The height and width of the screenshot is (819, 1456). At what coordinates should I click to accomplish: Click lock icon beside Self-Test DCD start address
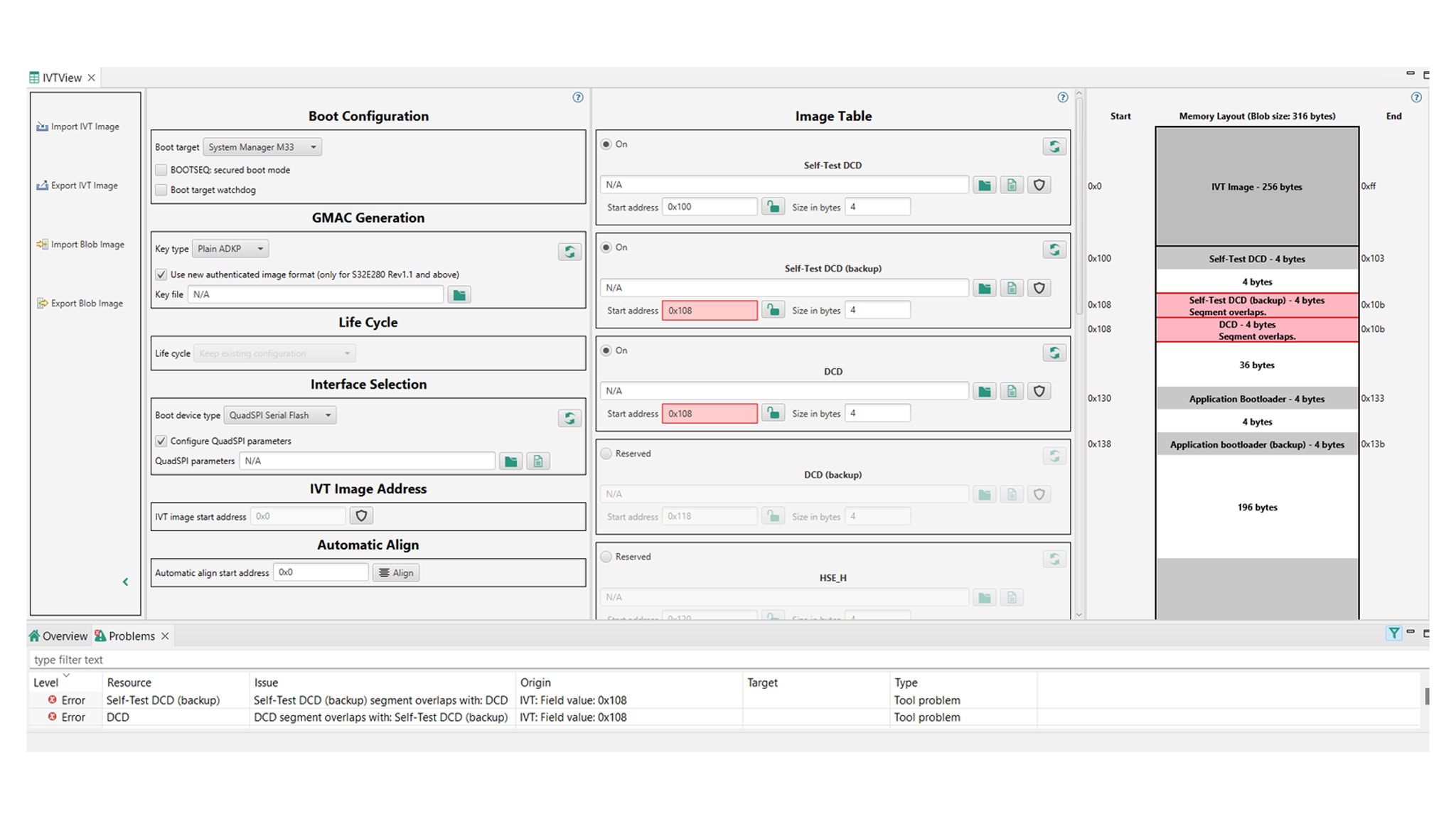coord(773,207)
